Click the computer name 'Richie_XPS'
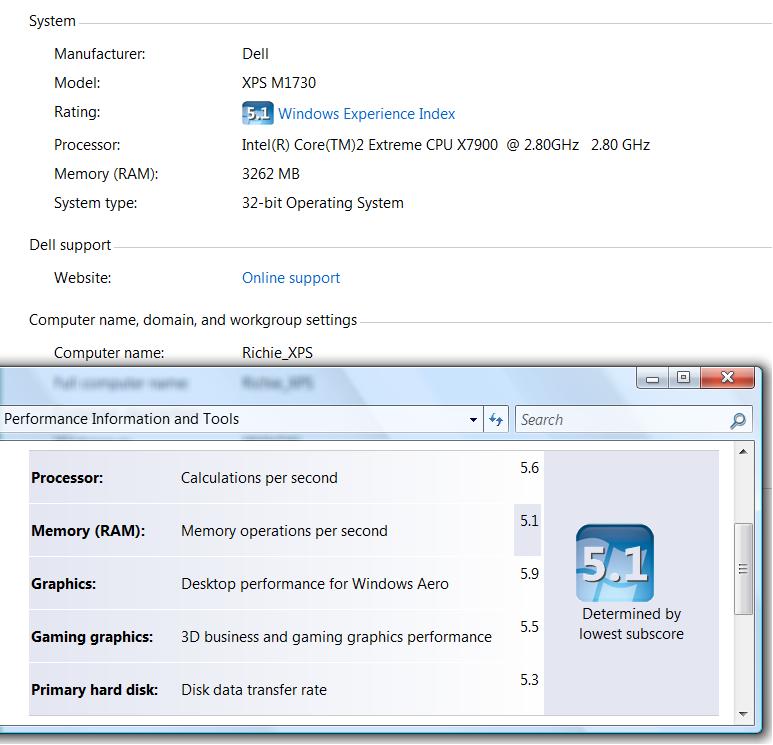Viewport: 773px width, 745px height. pyautogui.click(x=277, y=353)
